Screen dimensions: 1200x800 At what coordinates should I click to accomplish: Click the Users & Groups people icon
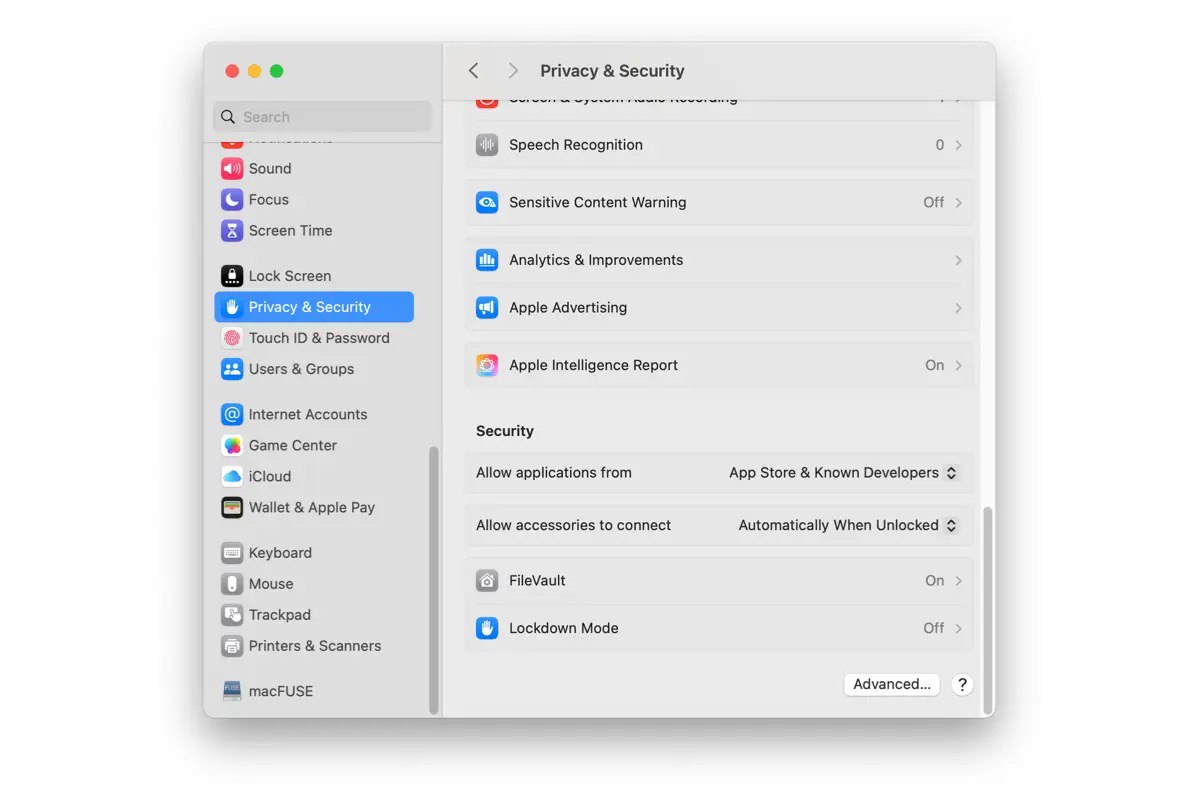232,369
